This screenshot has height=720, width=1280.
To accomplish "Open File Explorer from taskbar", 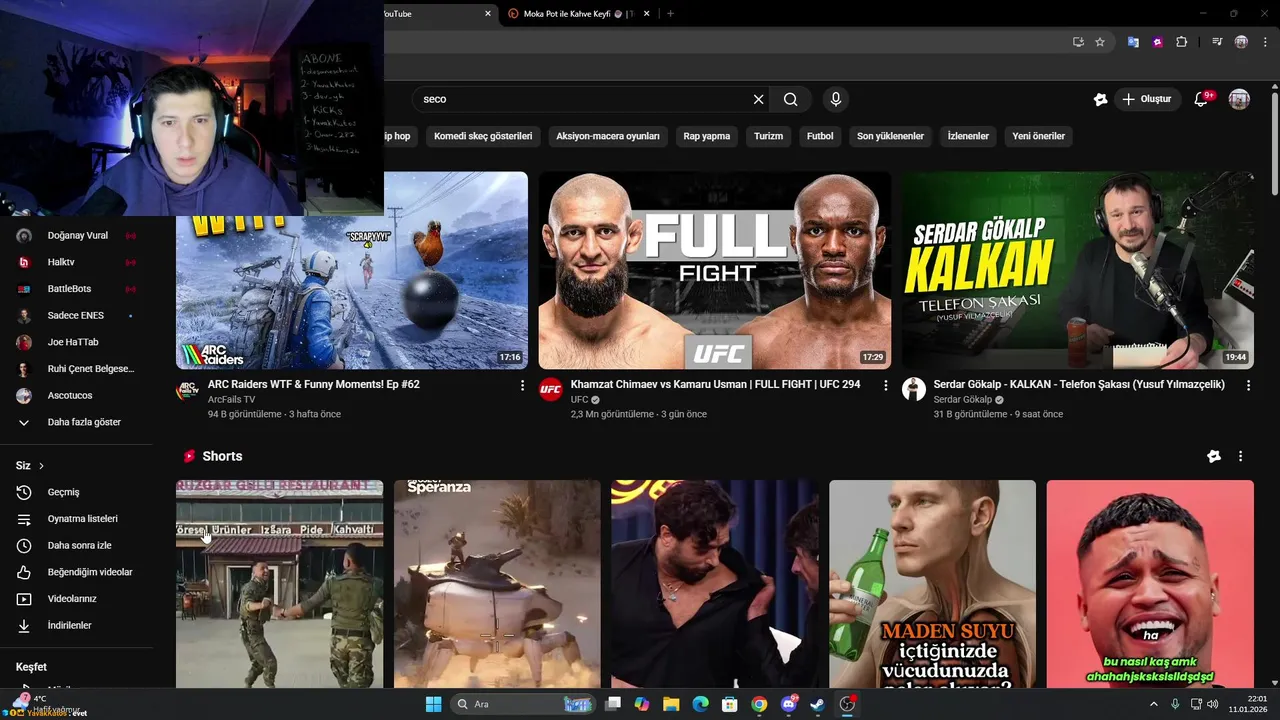I will (x=671, y=704).
